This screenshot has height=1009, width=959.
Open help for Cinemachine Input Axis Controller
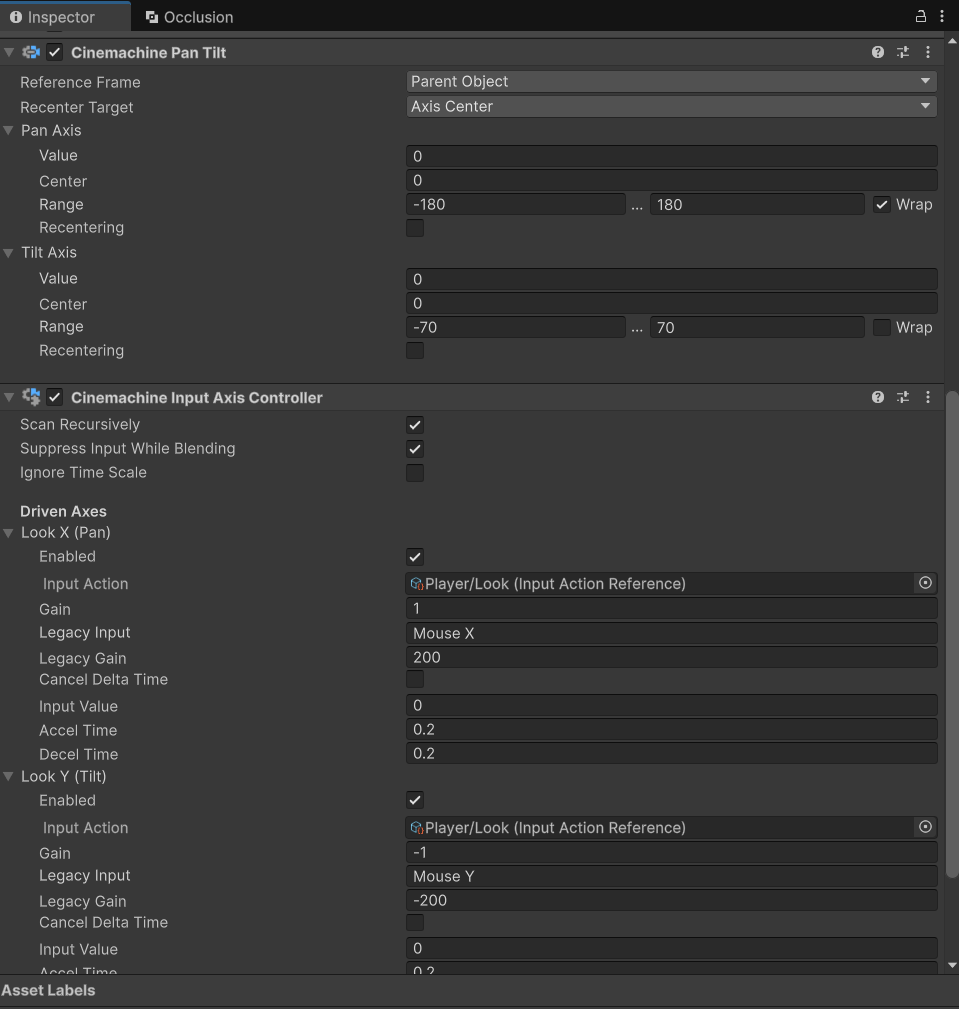point(877,396)
